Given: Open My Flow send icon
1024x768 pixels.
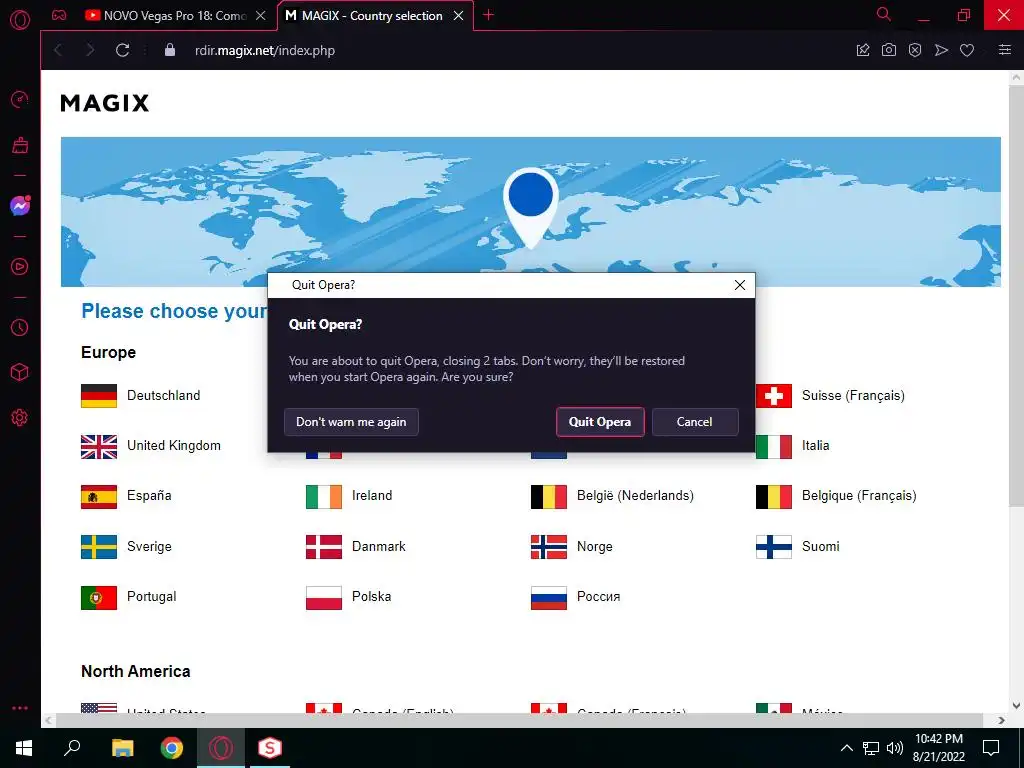Looking at the screenshot, I should point(941,50).
